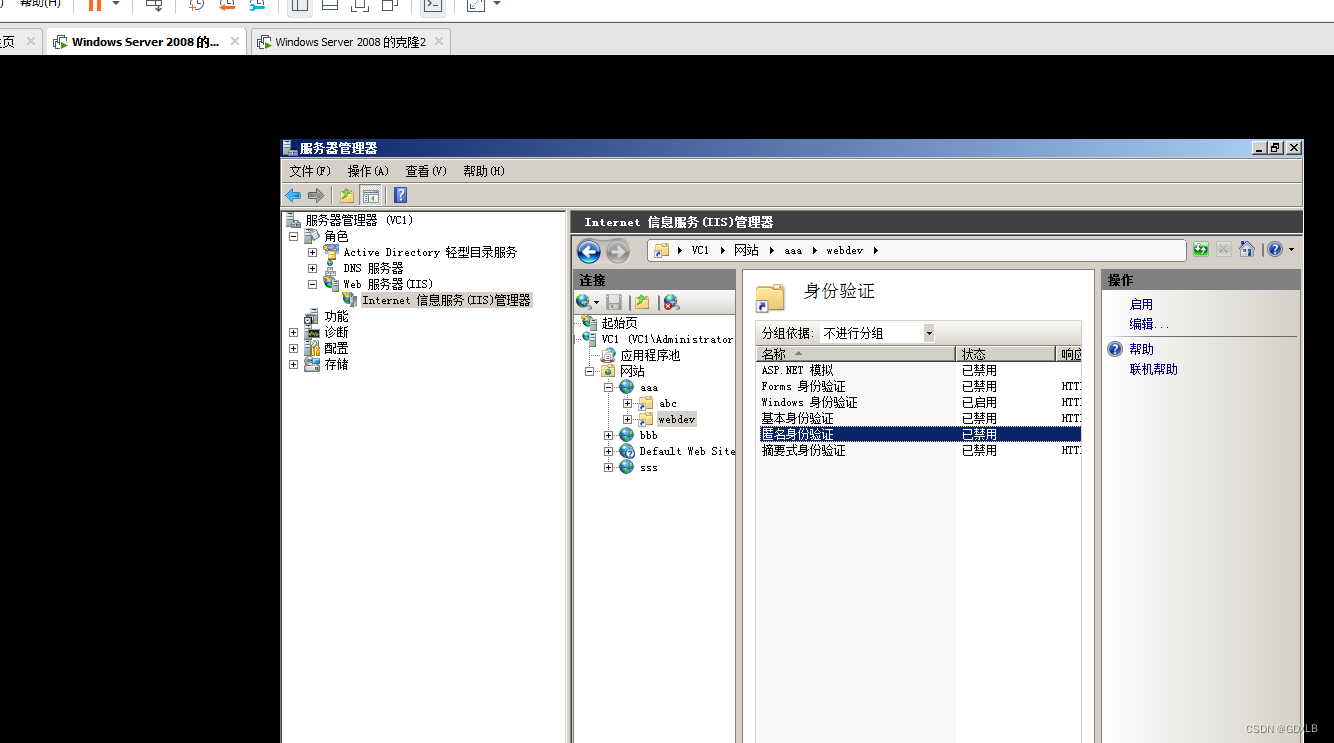
Task: Click the up-one-level folder icon in Server Manager toolbar
Action: 346,195
